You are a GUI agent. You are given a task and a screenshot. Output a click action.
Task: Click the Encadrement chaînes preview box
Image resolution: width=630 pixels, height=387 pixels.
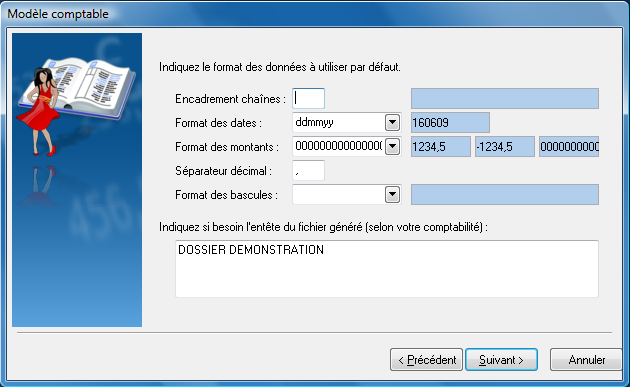(x=505, y=98)
